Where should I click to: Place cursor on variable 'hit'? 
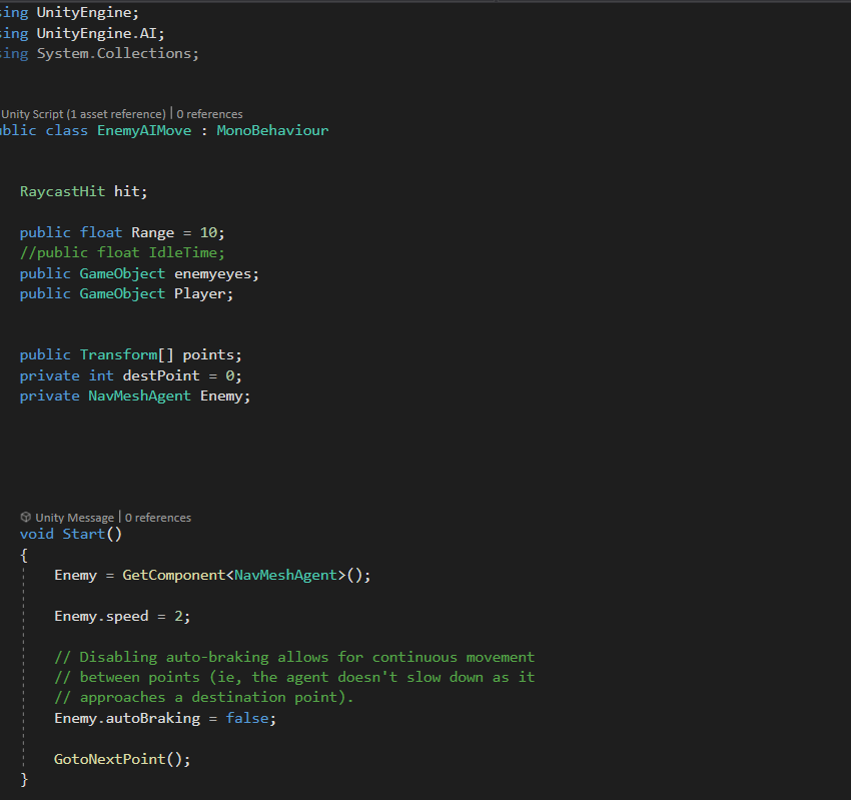click(128, 191)
